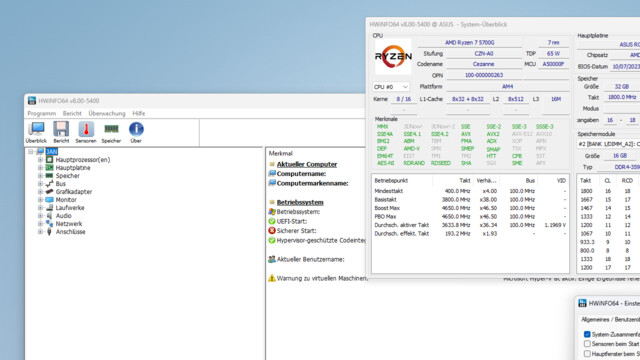Click the Mindesttakt row
This screenshot has height=360, width=640.
[x=470, y=191]
